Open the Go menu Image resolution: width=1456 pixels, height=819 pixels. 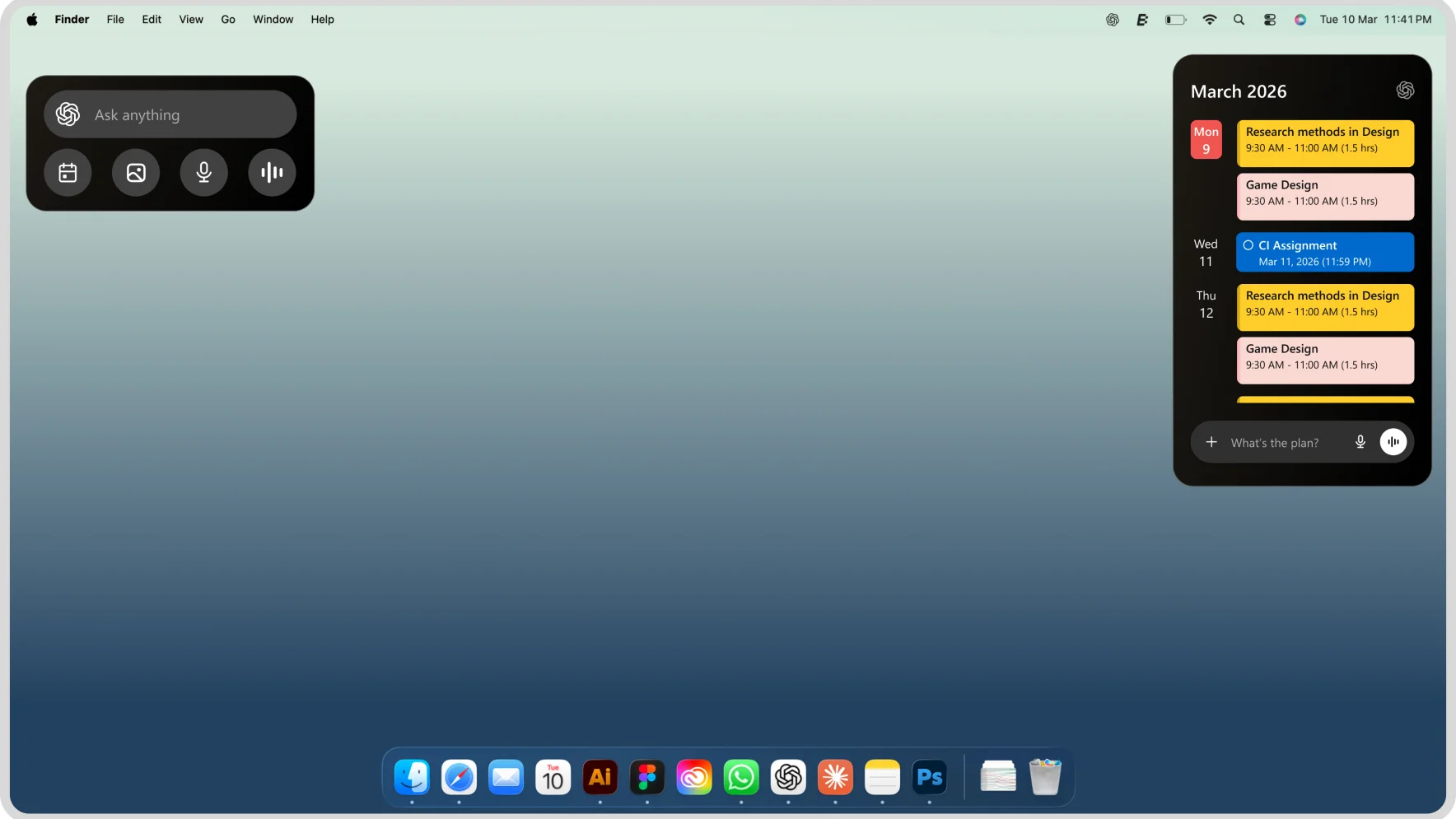tap(228, 19)
